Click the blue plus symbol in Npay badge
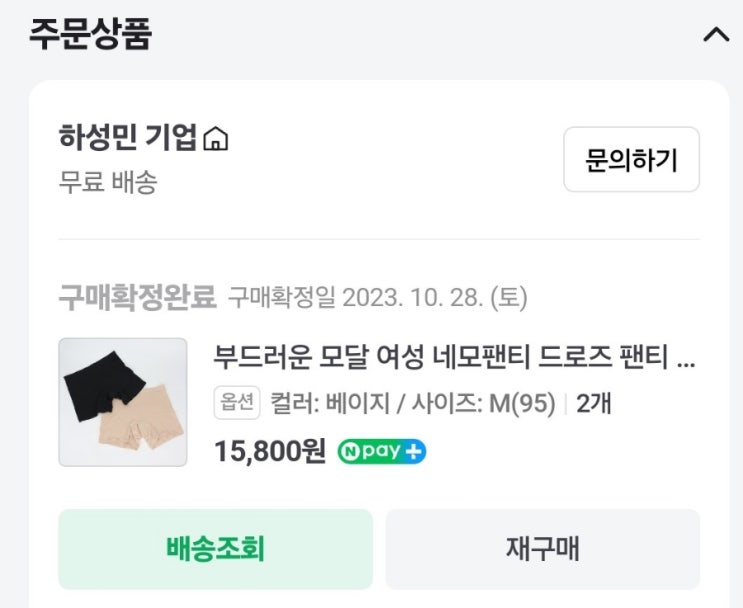The image size is (743, 608). (x=414, y=451)
